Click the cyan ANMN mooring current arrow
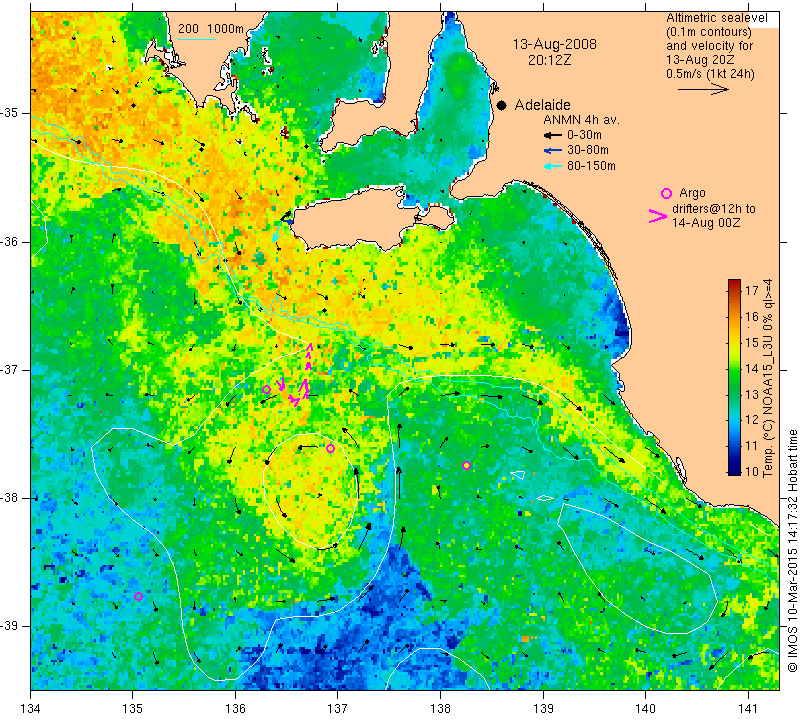This screenshot has height=720, width=800. coord(277,232)
